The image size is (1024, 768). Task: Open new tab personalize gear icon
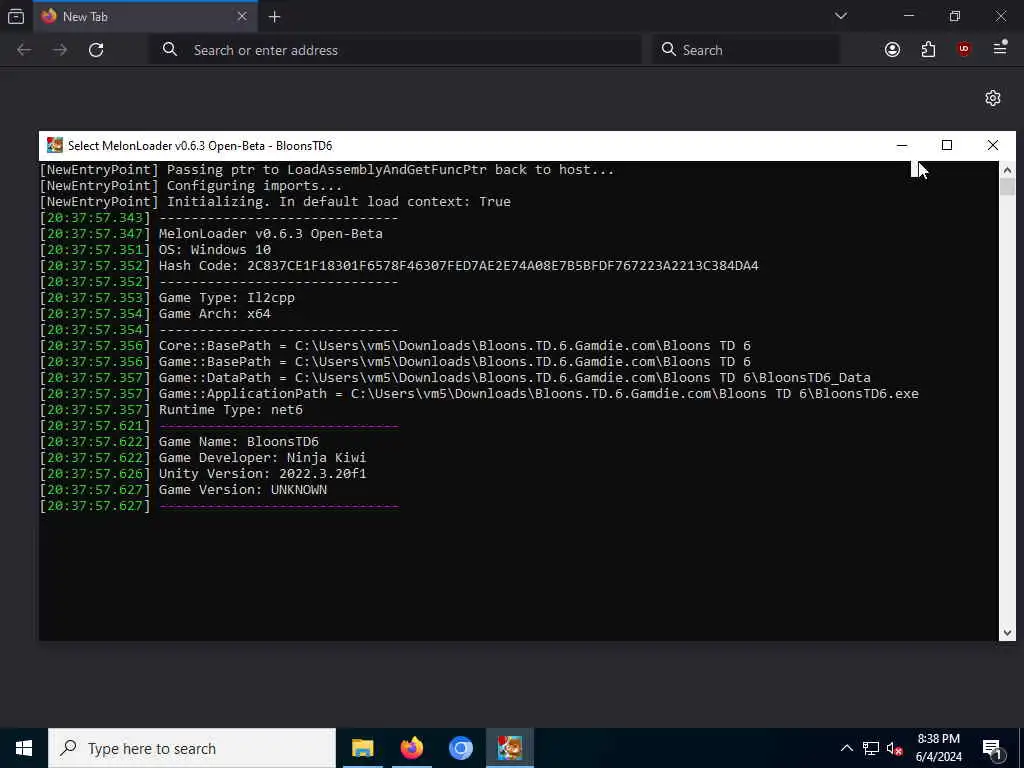(x=993, y=98)
